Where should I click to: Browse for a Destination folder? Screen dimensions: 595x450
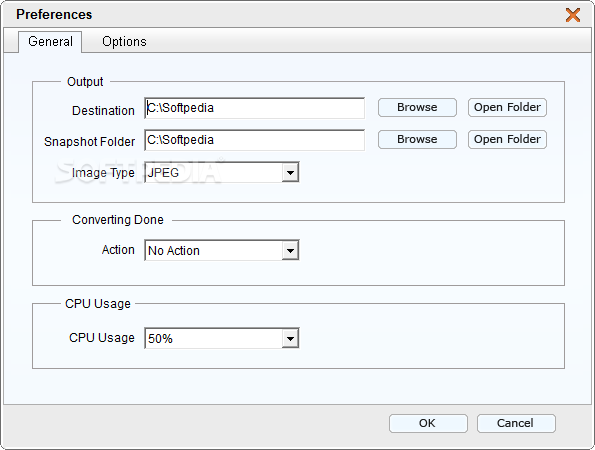coord(417,107)
